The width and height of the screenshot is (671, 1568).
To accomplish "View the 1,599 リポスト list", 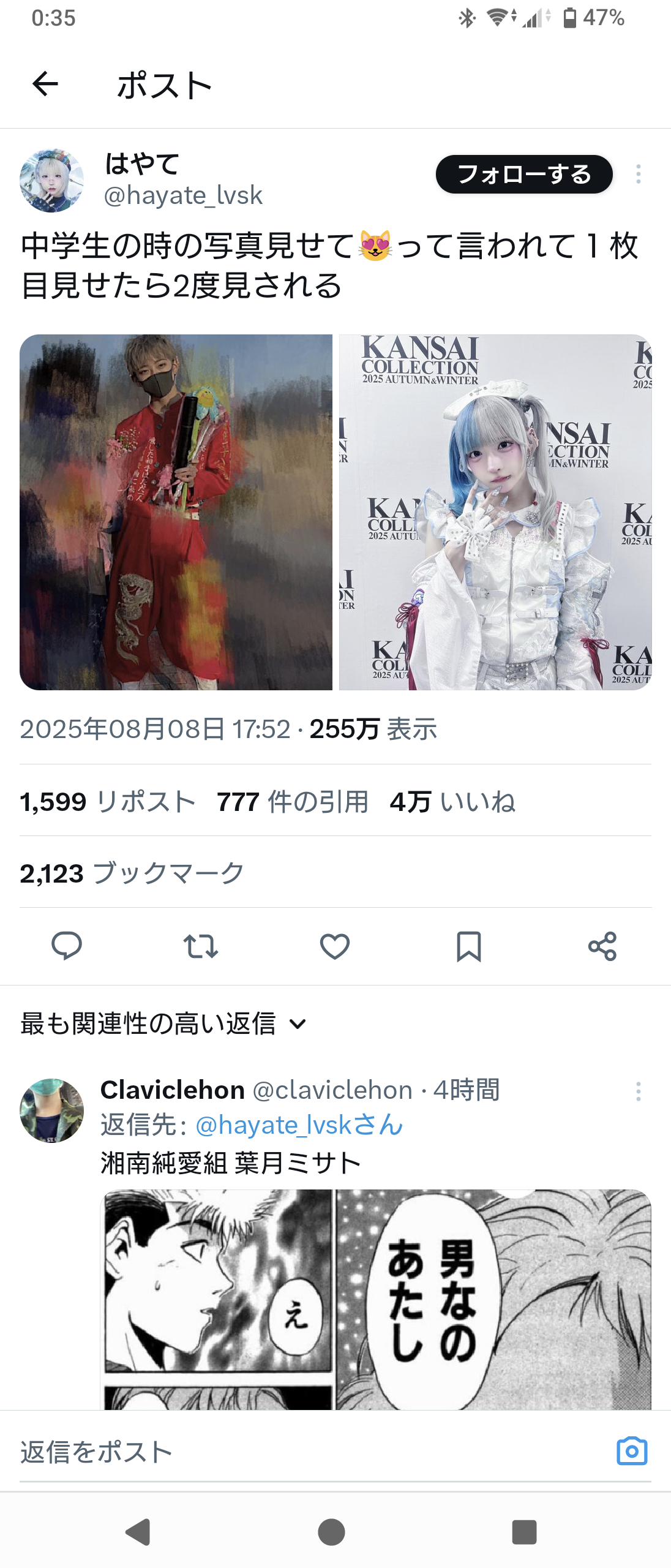I will pos(108,801).
